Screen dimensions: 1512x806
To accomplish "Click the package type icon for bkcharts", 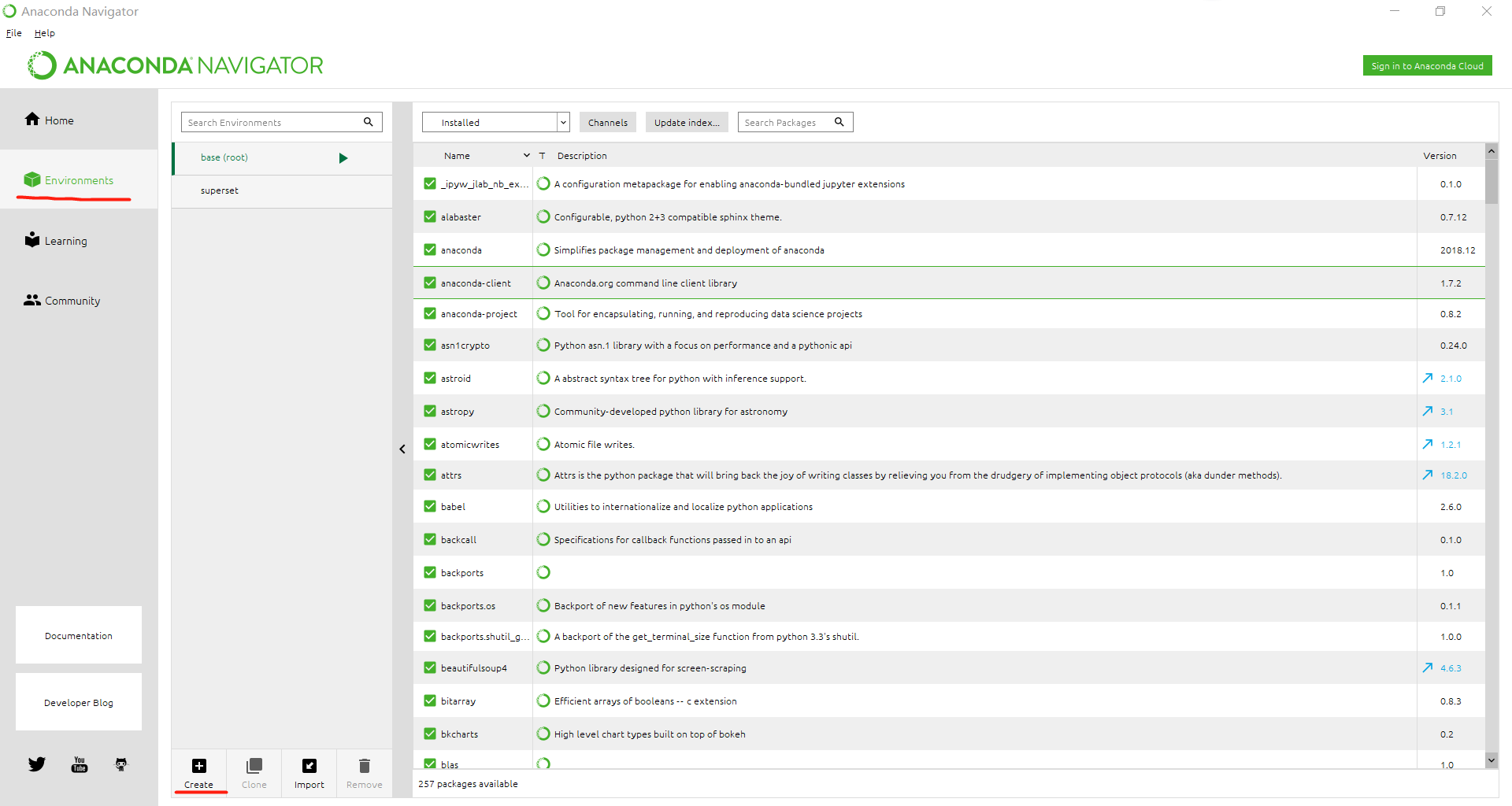I will 543,734.
